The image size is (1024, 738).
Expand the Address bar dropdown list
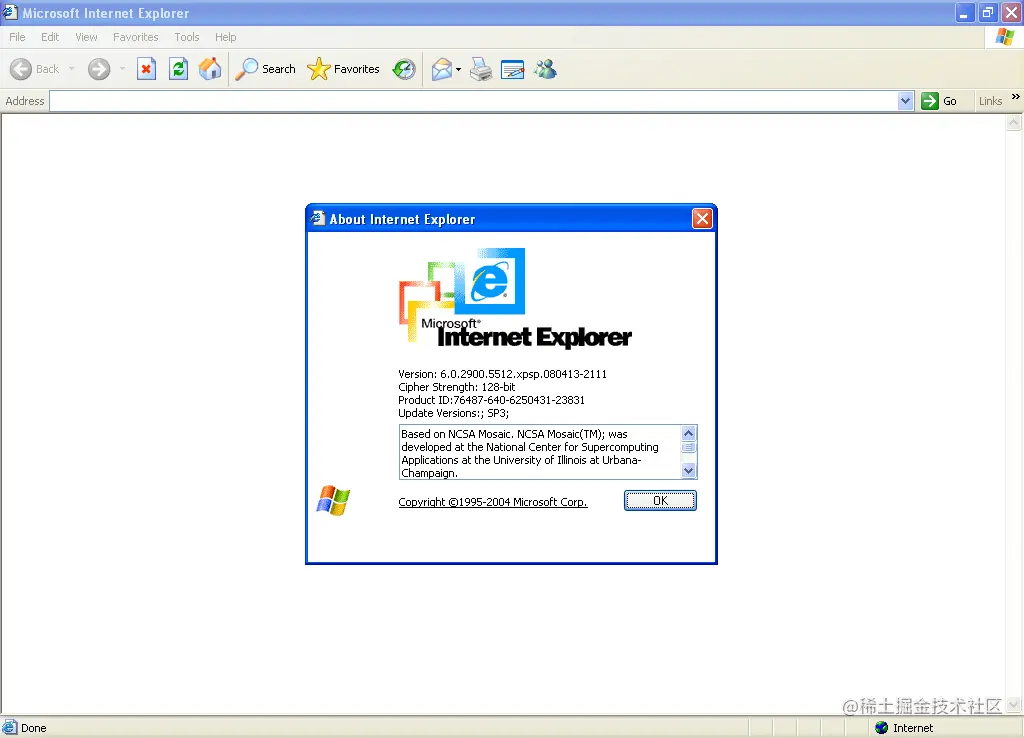(905, 101)
